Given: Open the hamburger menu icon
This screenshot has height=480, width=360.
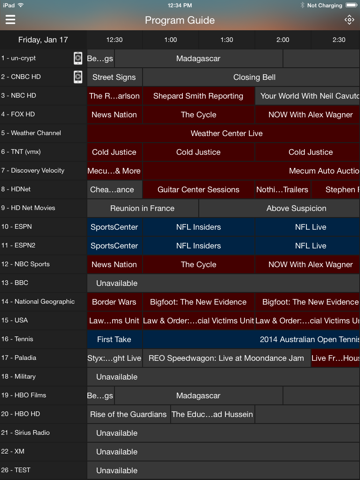Looking at the screenshot, I should [10, 20].
